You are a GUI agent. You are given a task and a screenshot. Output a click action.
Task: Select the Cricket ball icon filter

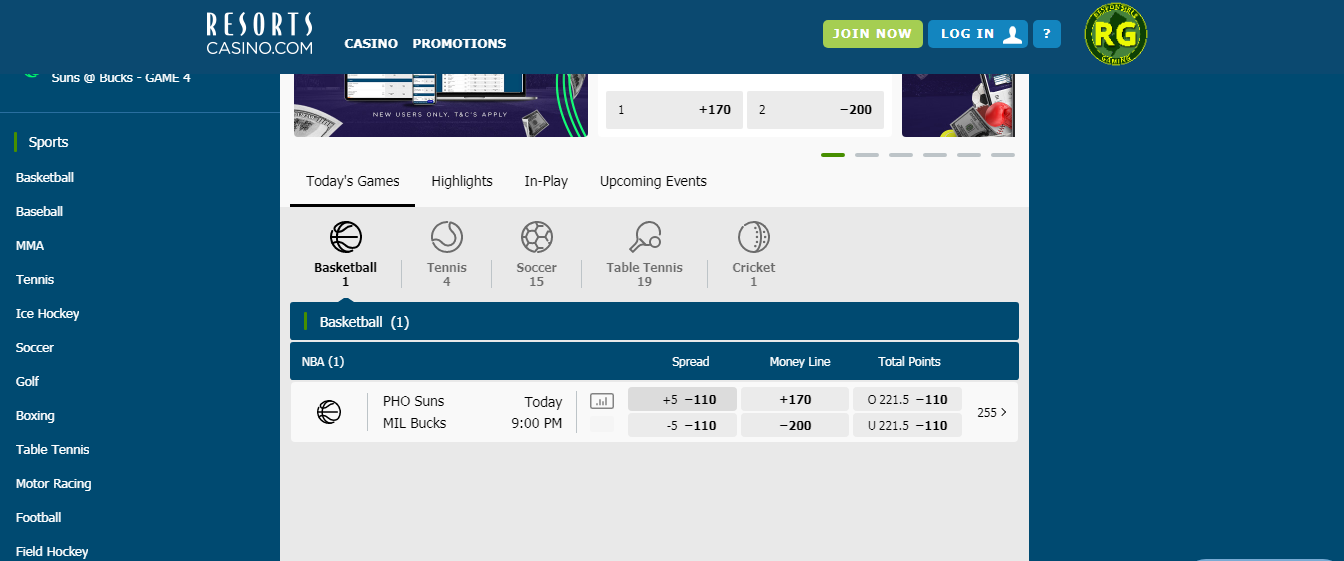click(753, 237)
